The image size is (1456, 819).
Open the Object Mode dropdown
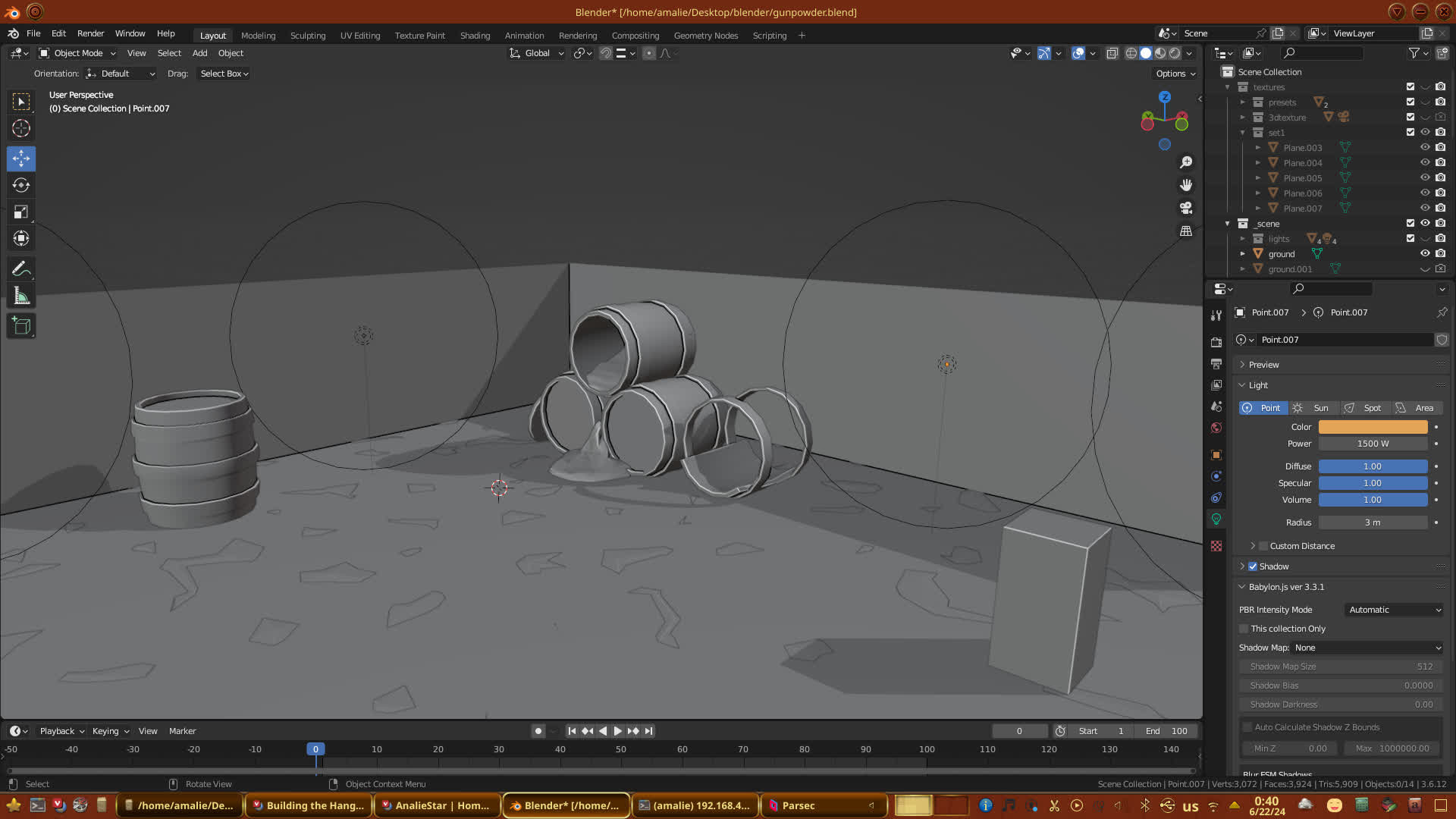(x=77, y=53)
